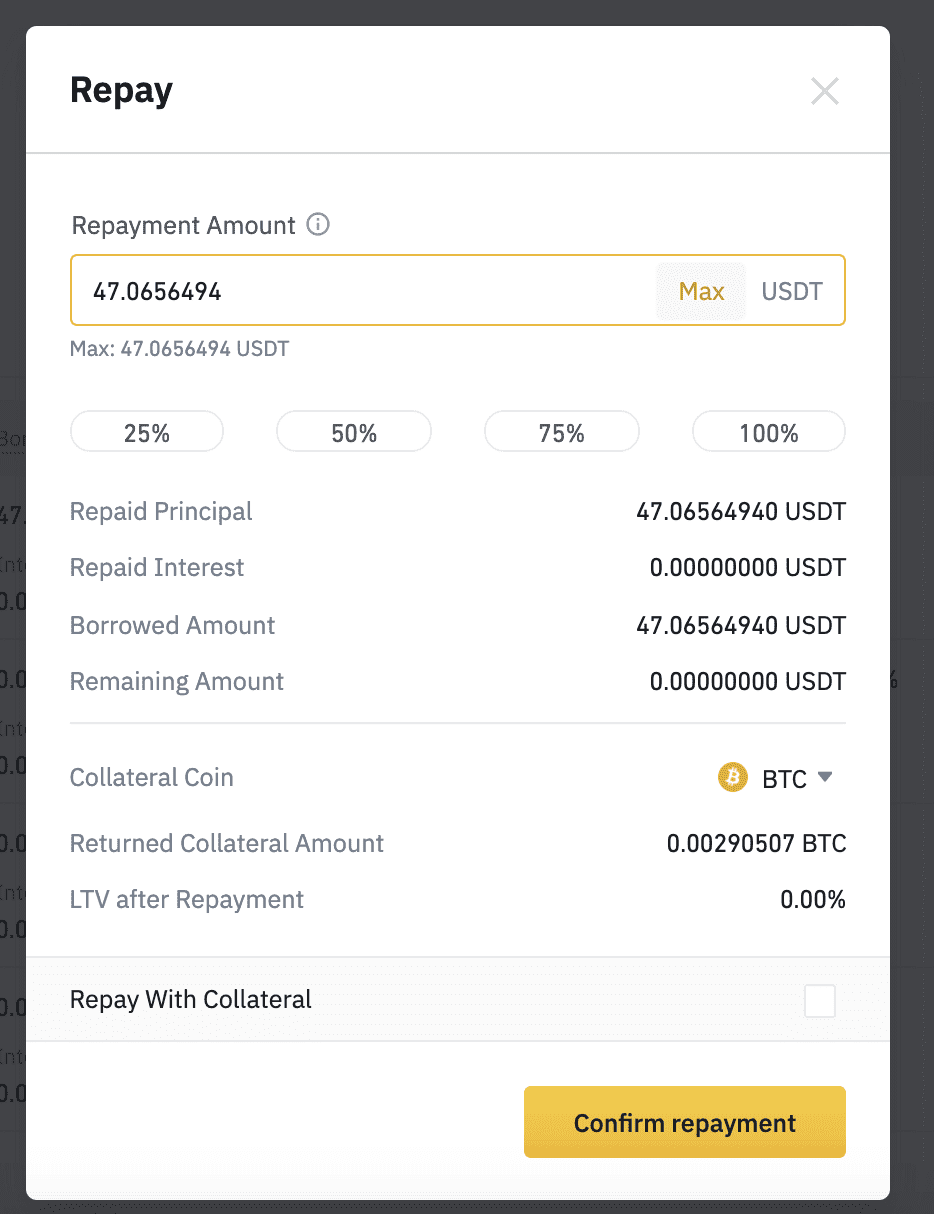Click the Repaid Principal amount value
This screenshot has height=1214, width=934.
pyautogui.click(x=741, y=512)
